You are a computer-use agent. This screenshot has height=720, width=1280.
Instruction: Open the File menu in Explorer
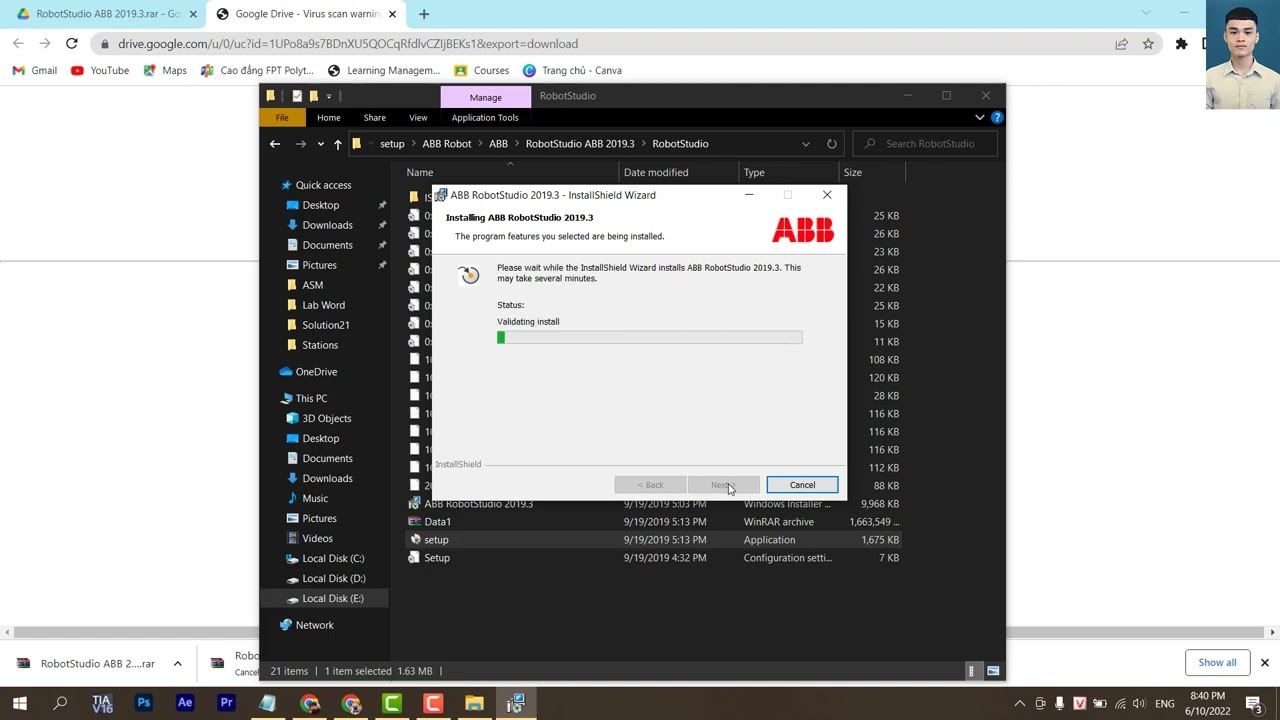point(282,117)
